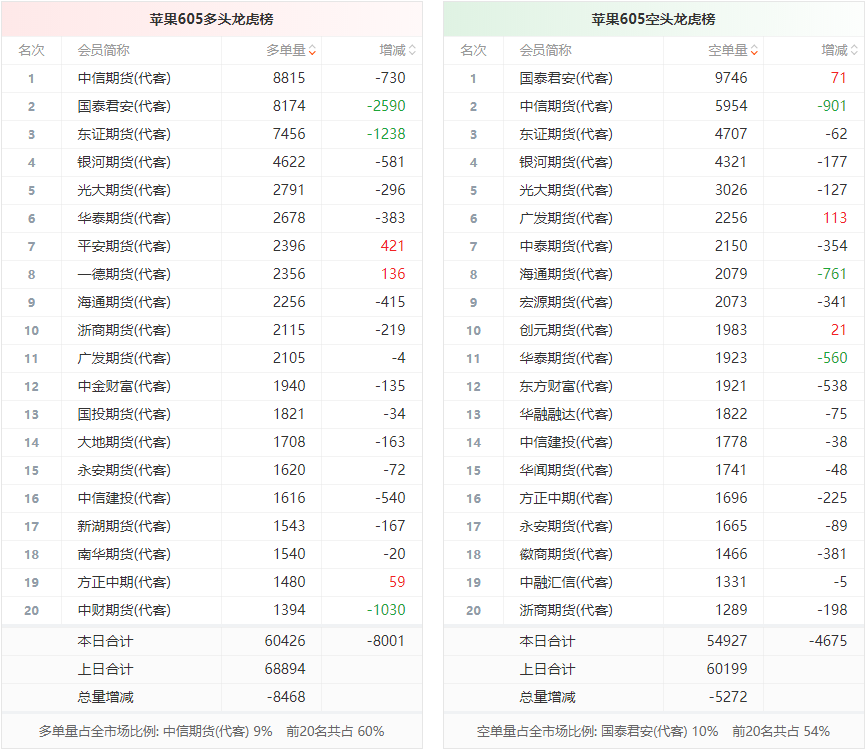Click the red change value 113
The image size is (868, 753).
pyautogui.click(x=835, y=218)
